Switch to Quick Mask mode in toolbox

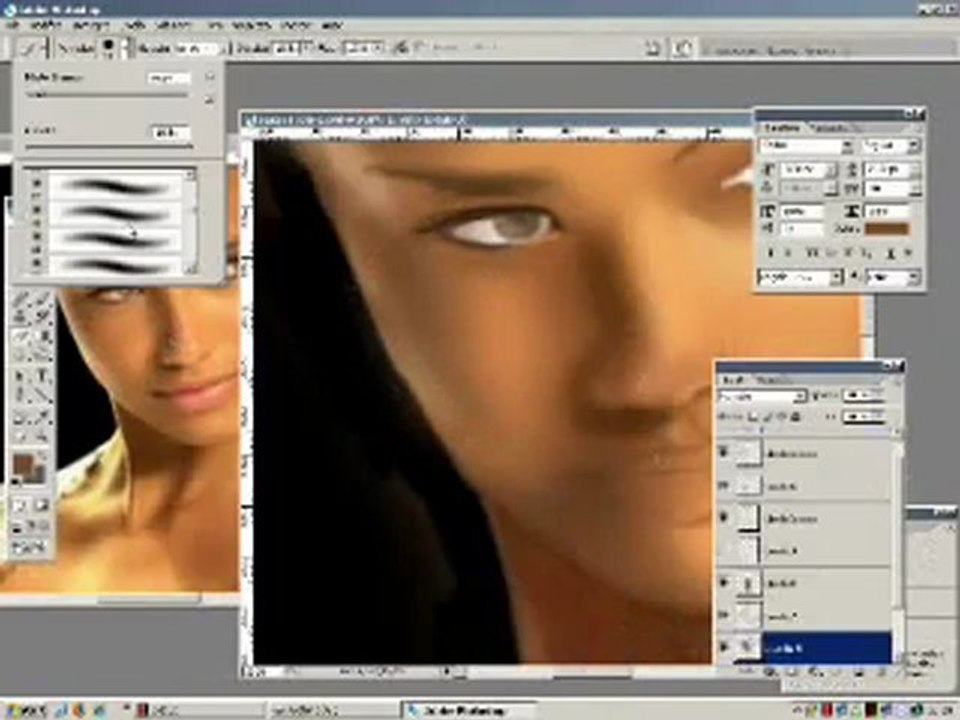click(42, 506)
